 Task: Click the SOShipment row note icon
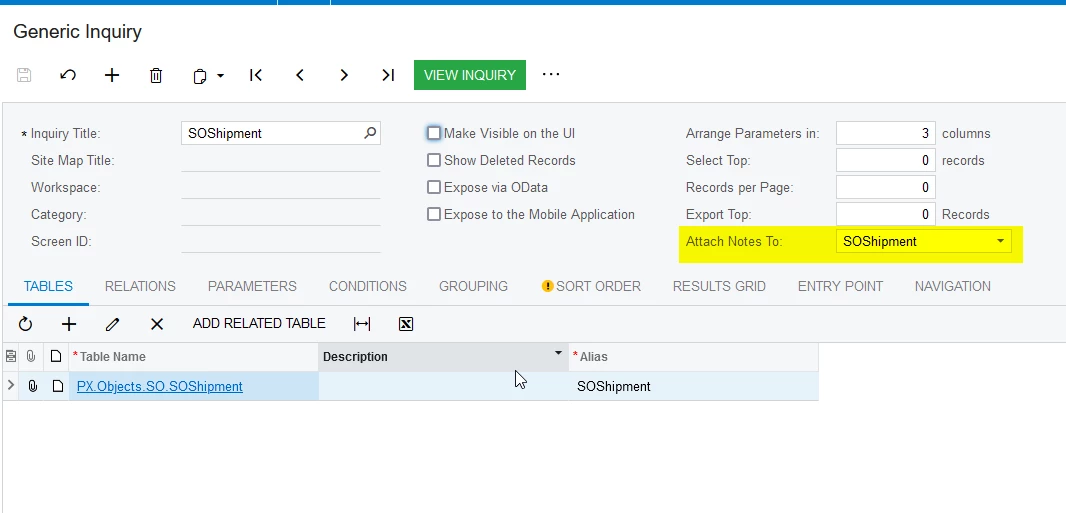pyautogui.click(x=58, y=386)
